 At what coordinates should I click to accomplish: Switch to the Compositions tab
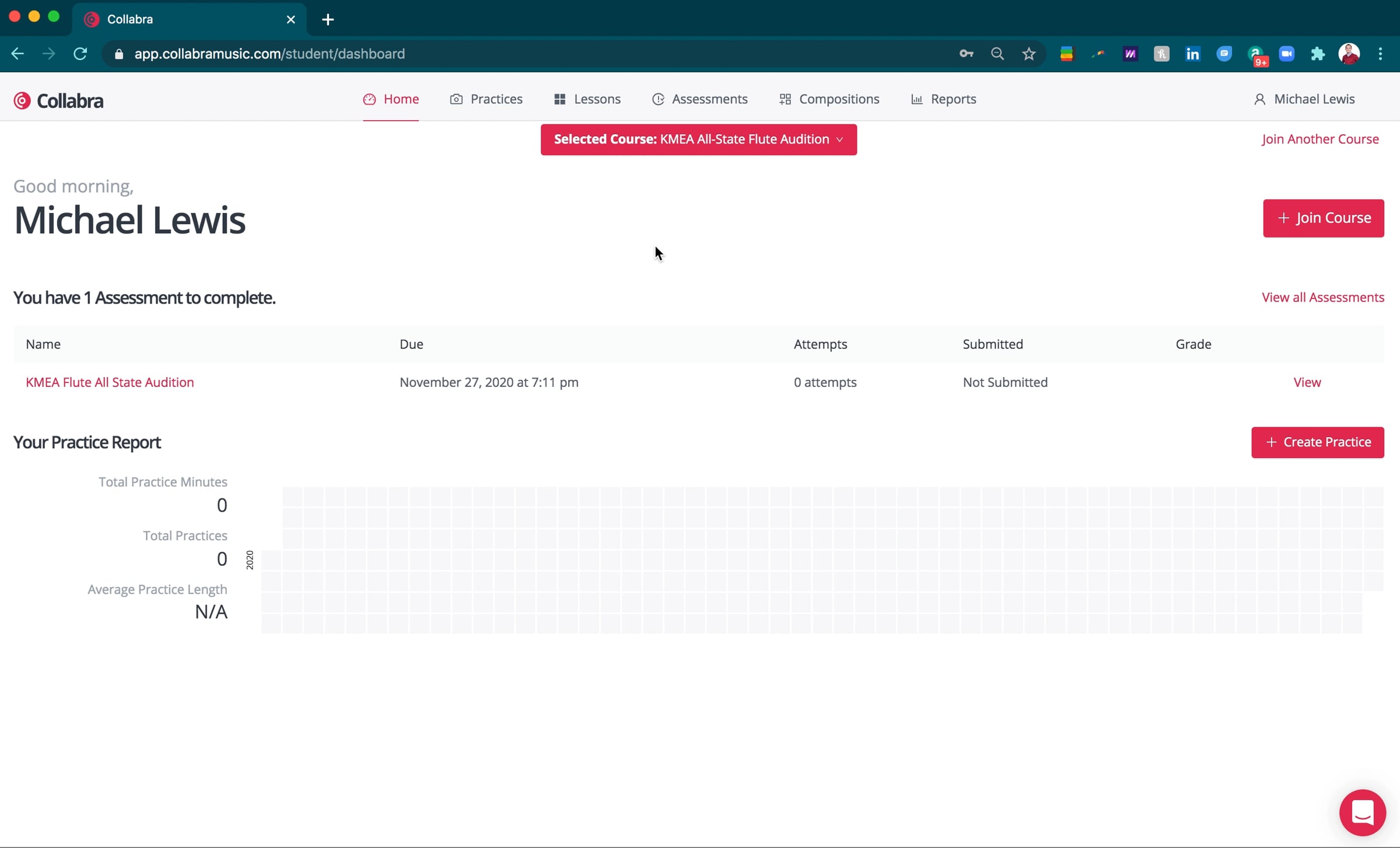pyautogui.click(x=829, y=99)
